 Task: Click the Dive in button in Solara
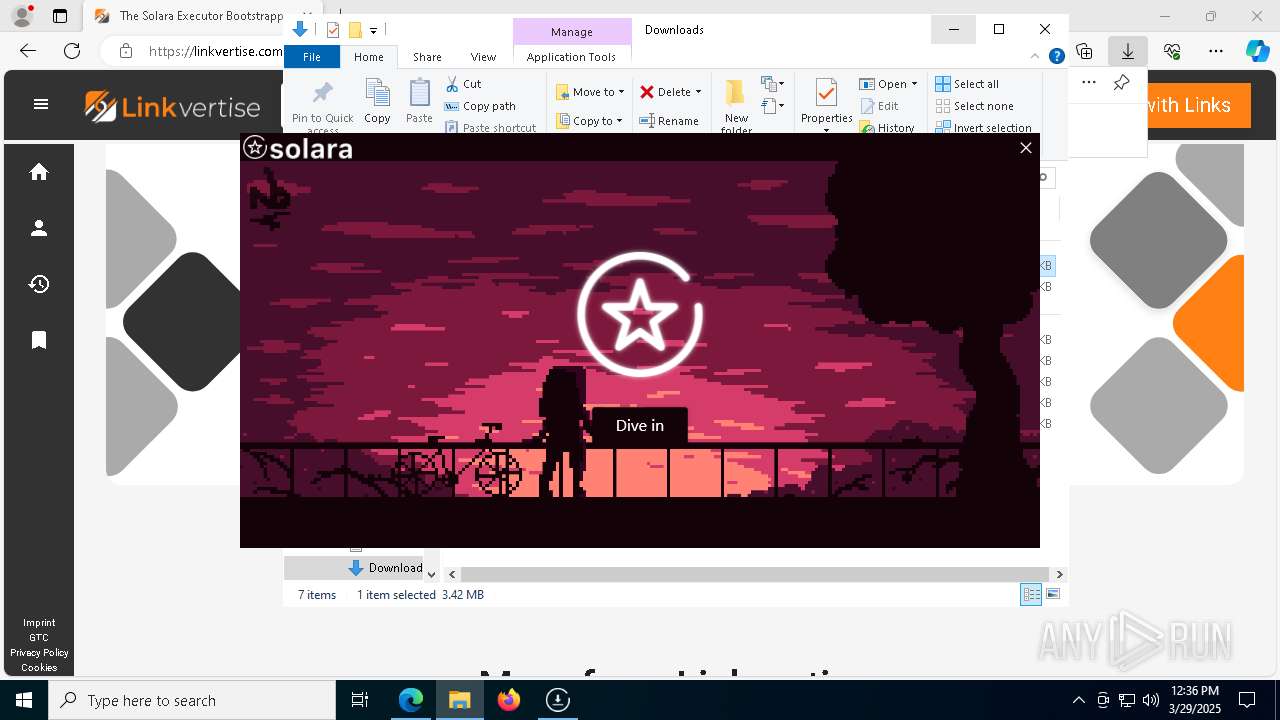coord(639,425)
